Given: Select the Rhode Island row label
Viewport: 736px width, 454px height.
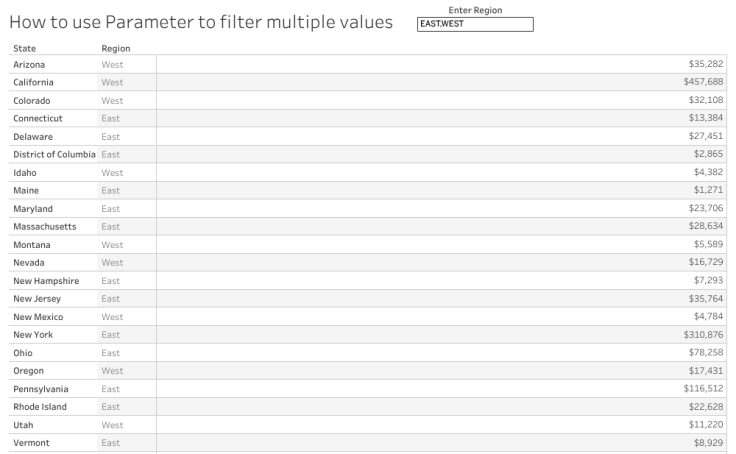Looking at the screenshot, I should pos(40,407).
